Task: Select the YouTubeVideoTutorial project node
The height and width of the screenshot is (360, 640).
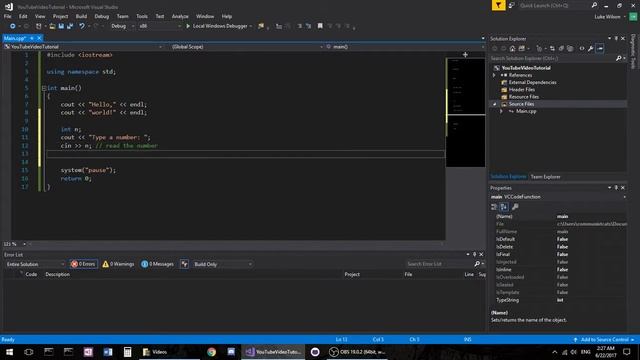Action: click(526, 68)
